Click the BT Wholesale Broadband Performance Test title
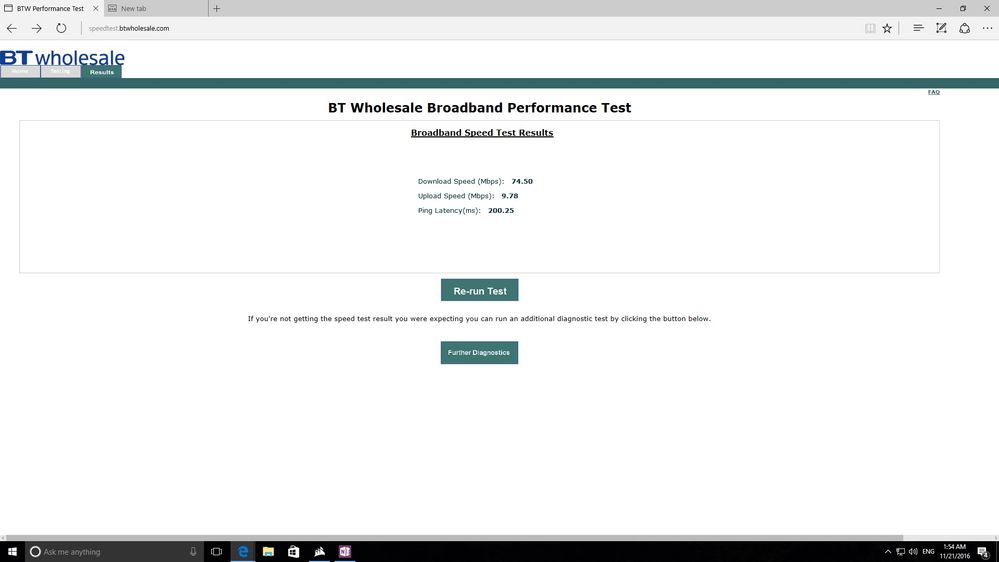 [479, 108]
